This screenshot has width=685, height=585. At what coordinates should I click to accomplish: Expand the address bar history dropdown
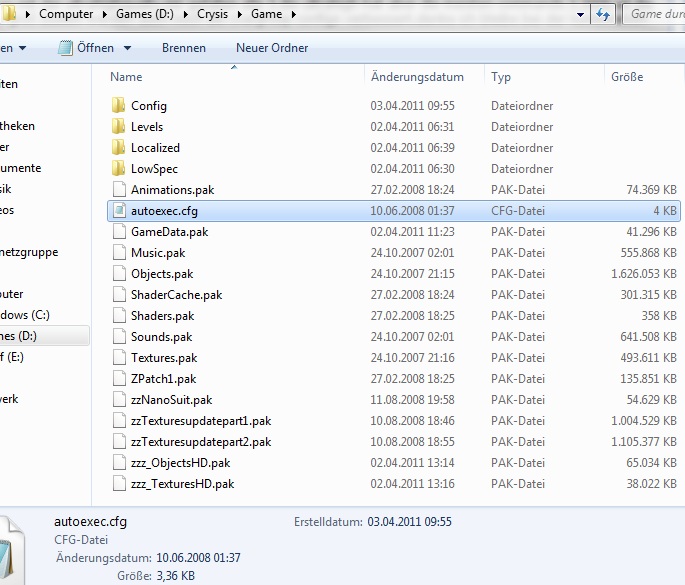pyautogui.click(x=580, y=14)
